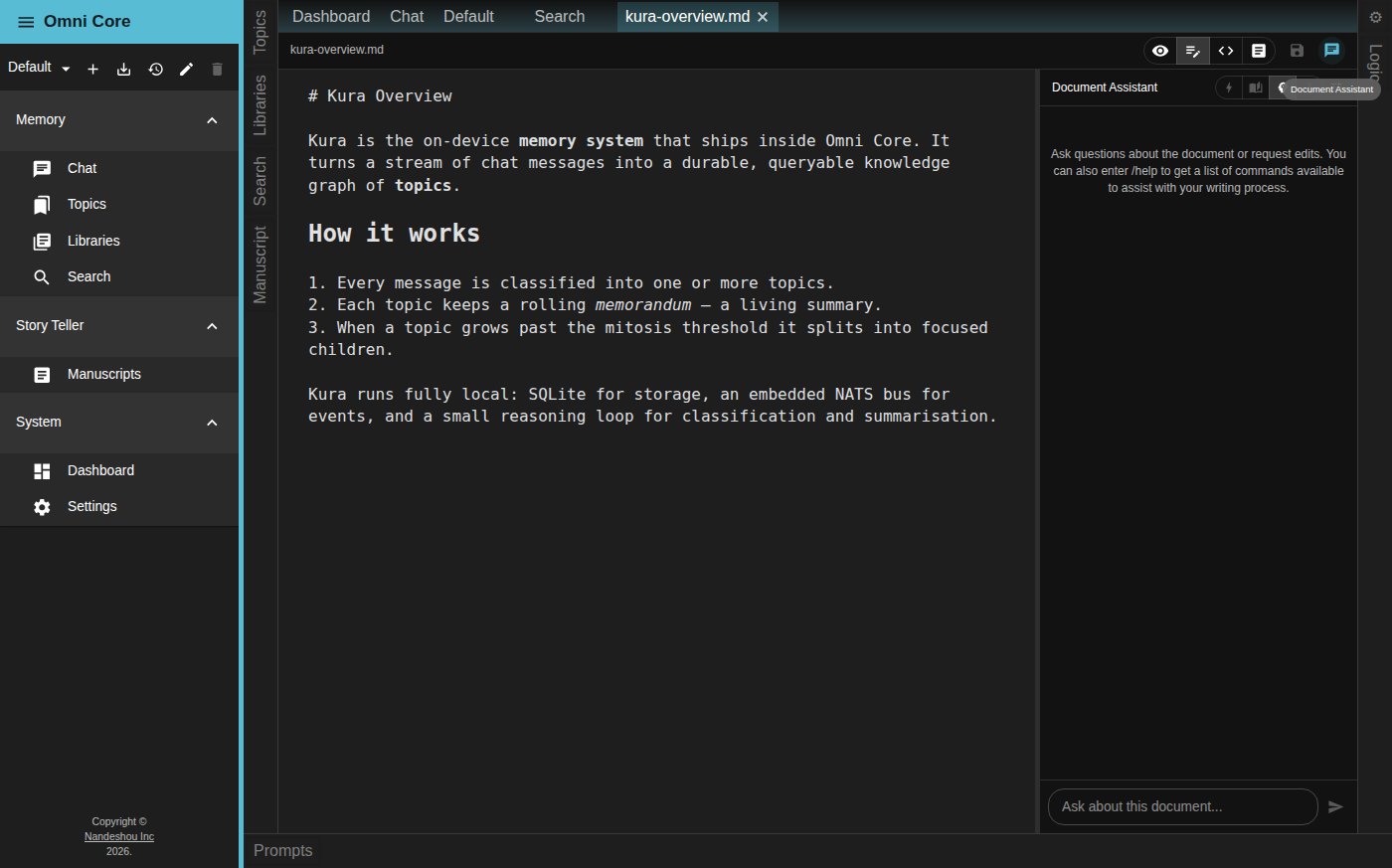Click the kura-overview.md breadcrumb filename
The height and width of the screenshot is (868, 1392).
click(337, 50)
